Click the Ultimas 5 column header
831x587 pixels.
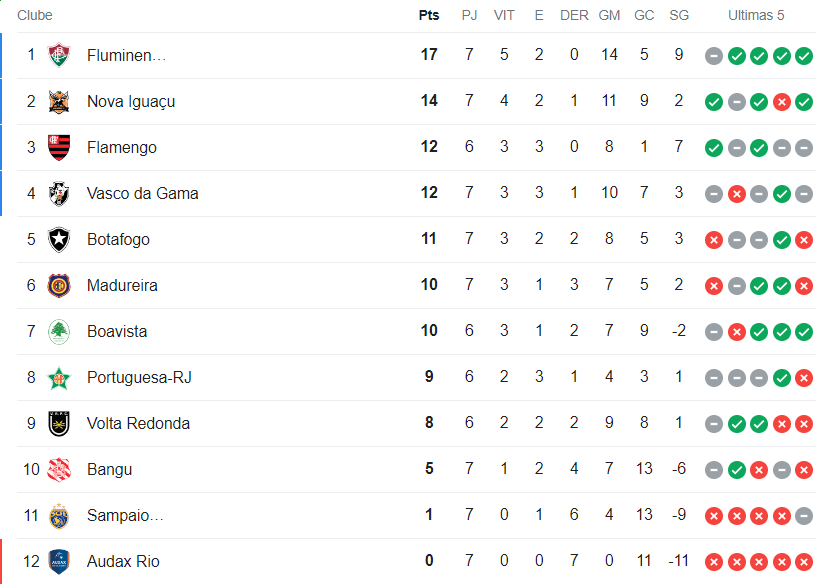756,15
